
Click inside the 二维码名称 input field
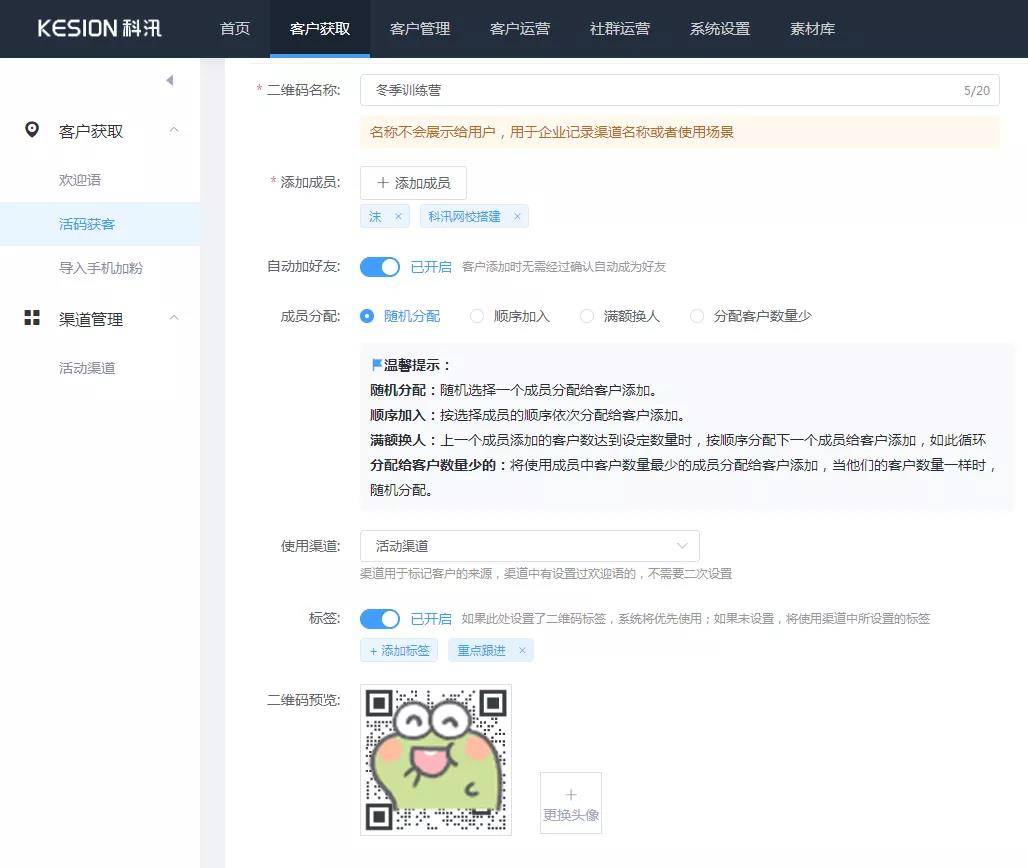click(600, 90)
